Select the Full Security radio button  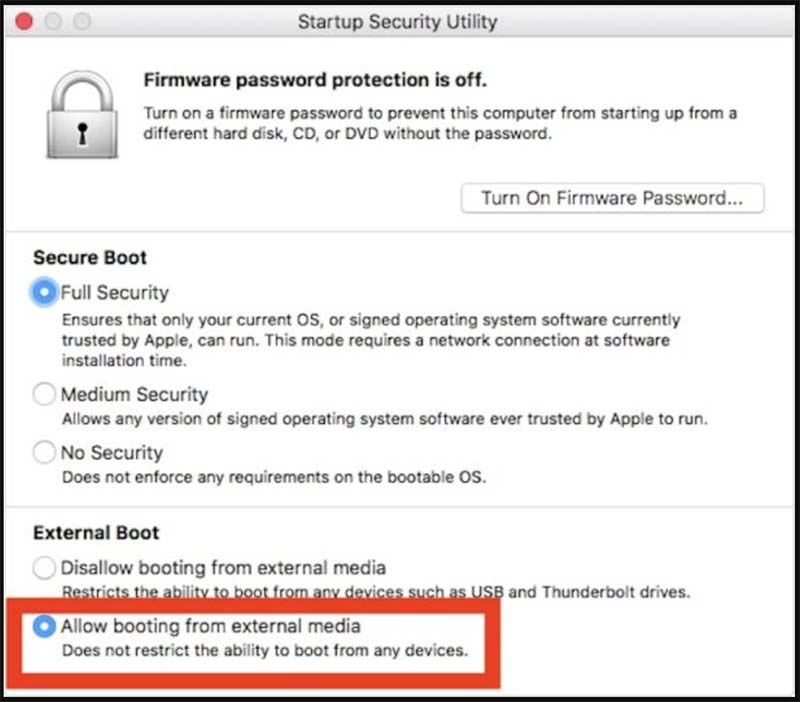pos(43,292)
